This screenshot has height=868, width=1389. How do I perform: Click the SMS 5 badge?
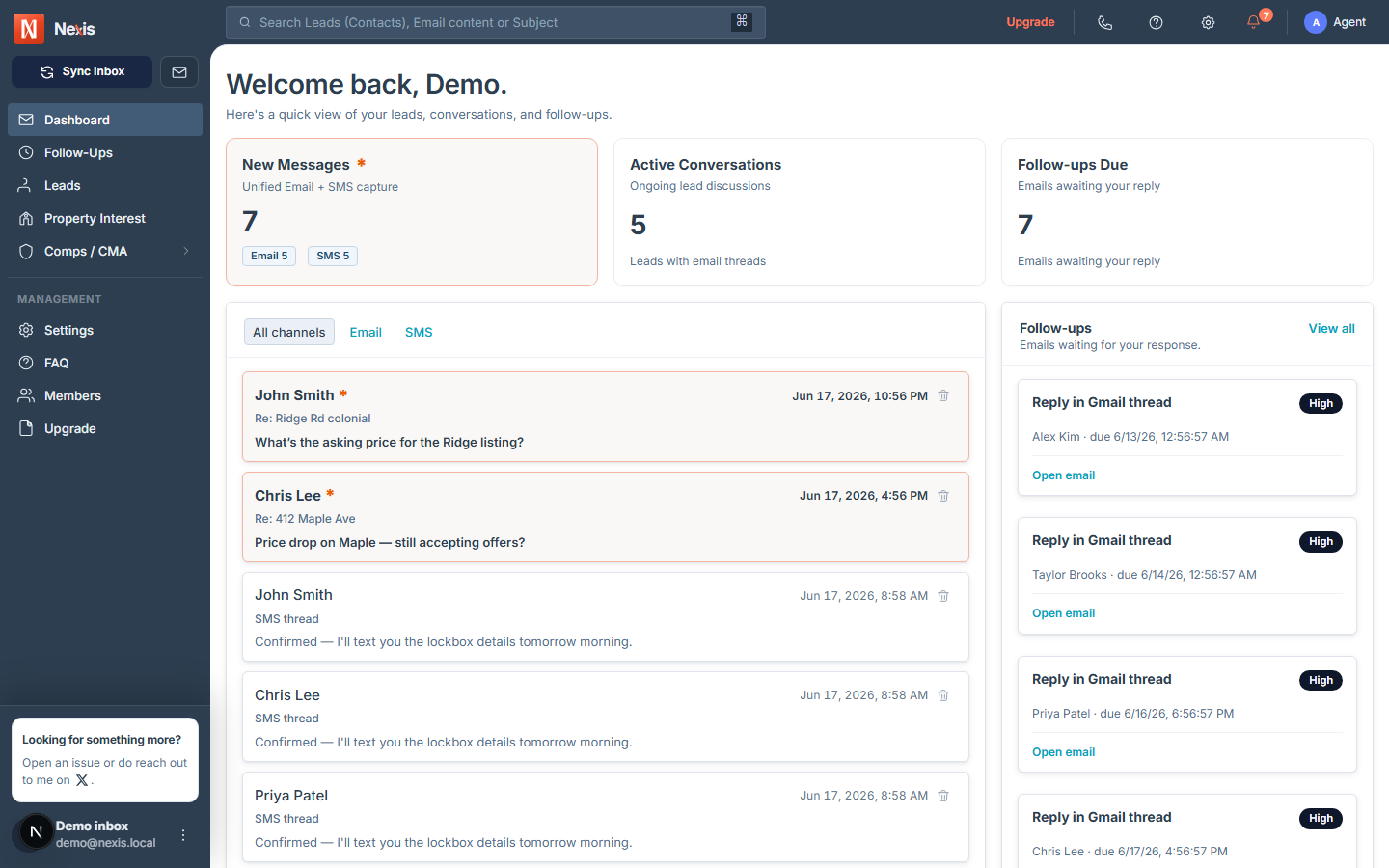click(333, 256)
